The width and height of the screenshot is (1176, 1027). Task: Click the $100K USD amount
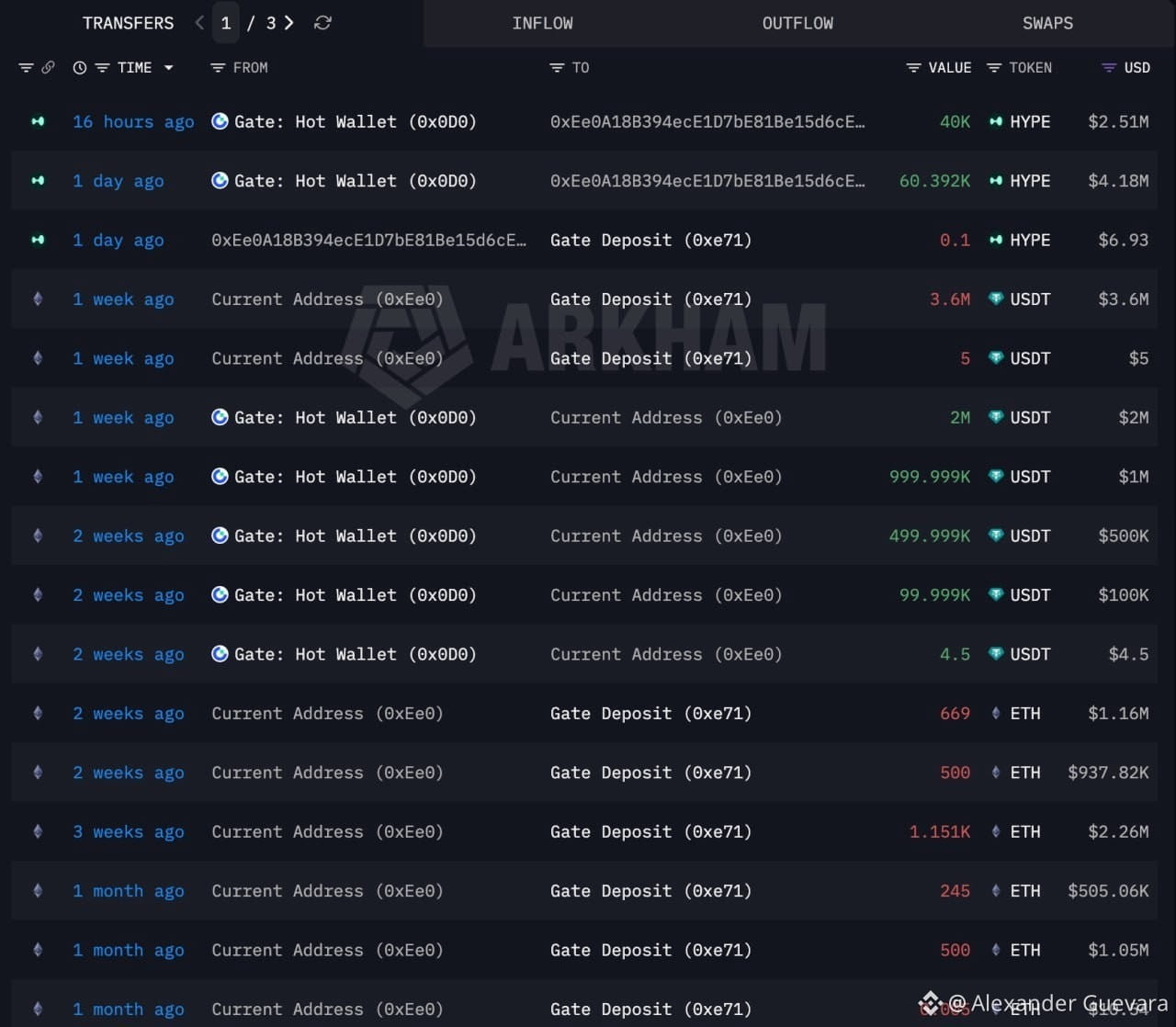pyautogui.click(x=1123, y=595)
